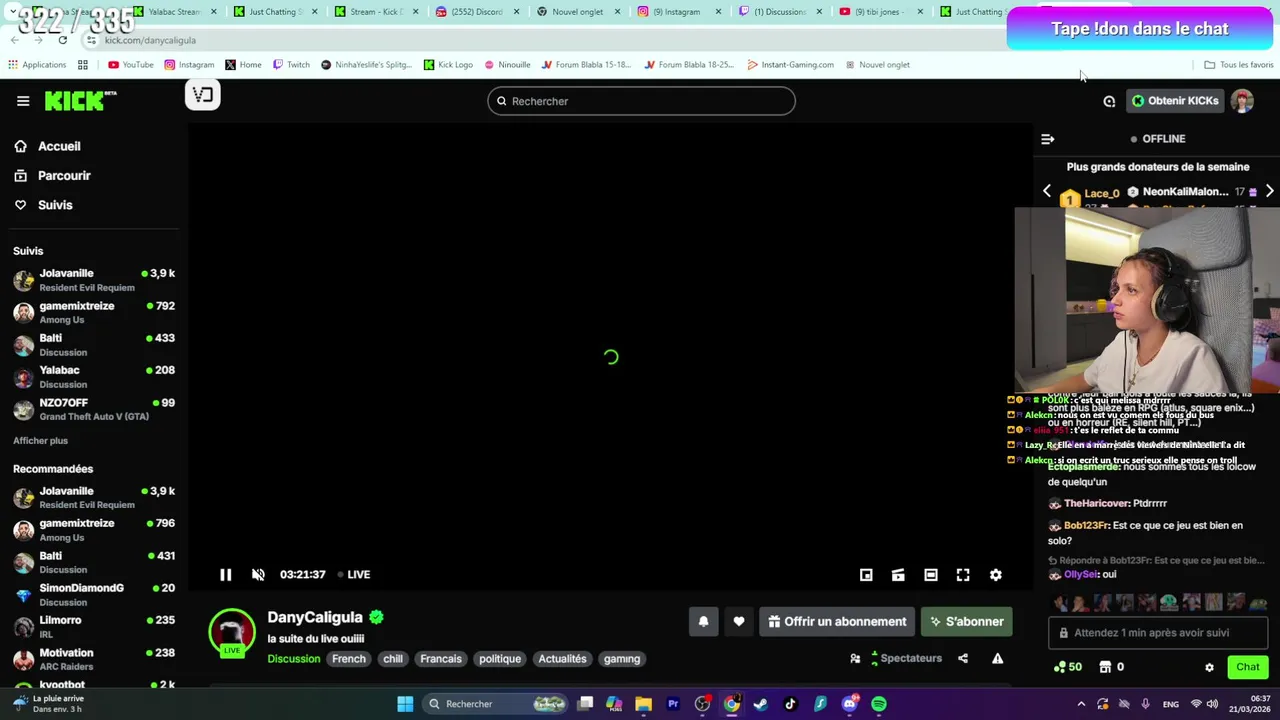This screenshot has width=1280, height=720.
Task: Expand the Tous les favoris folder
Action: point(1239,65)
